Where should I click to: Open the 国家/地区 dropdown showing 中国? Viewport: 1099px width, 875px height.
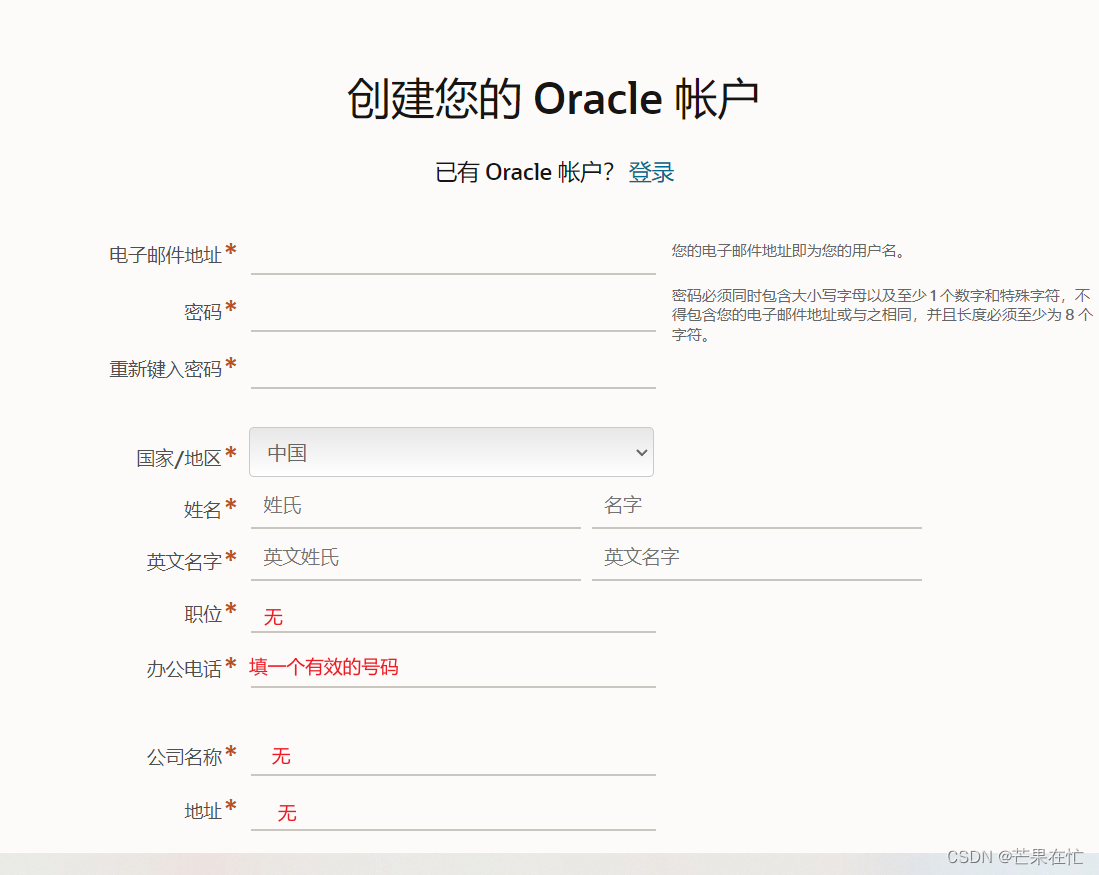point(451,452)
